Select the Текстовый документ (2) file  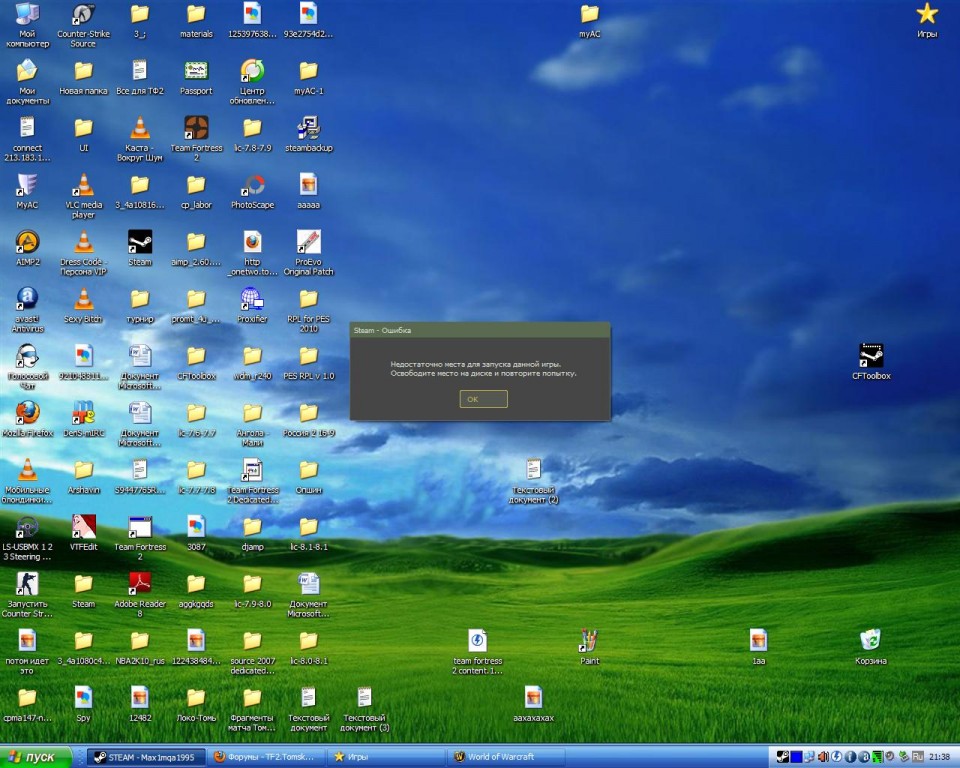point(533,481)
